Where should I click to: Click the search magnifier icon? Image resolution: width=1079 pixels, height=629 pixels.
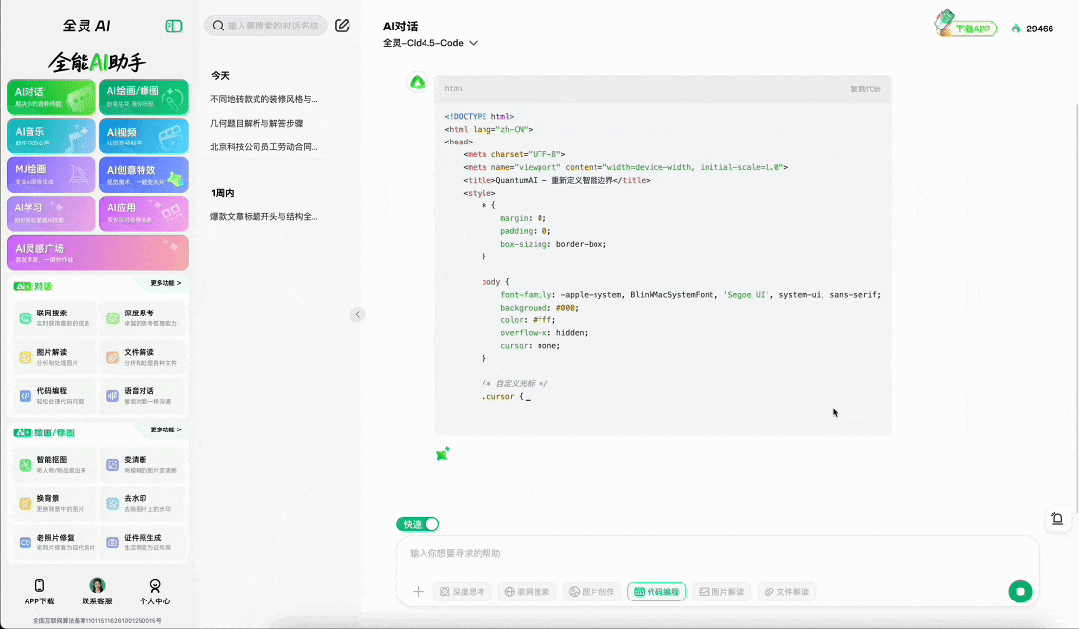[218, 25]
